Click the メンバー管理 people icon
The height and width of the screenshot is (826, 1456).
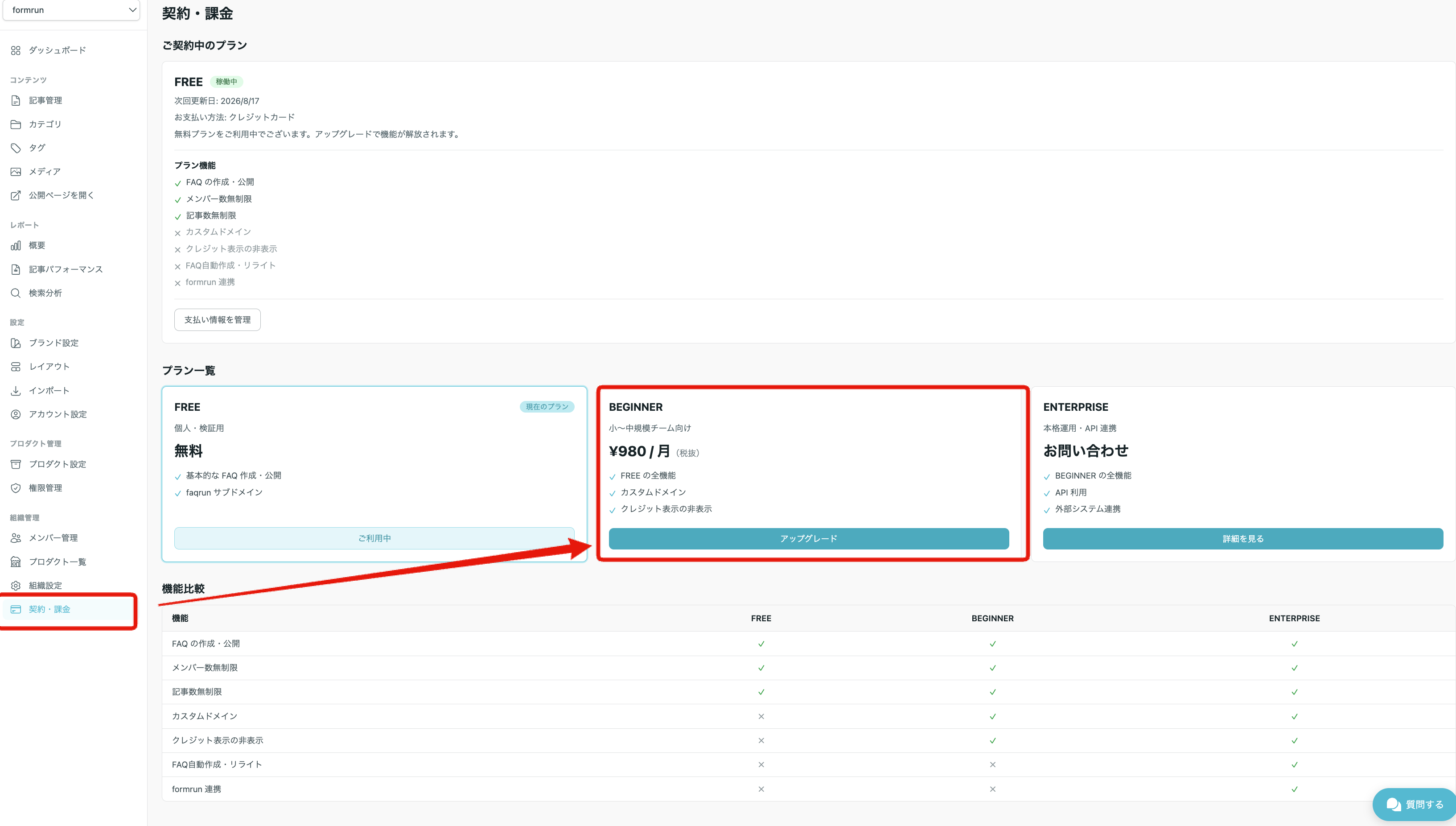tap(16, 538)
